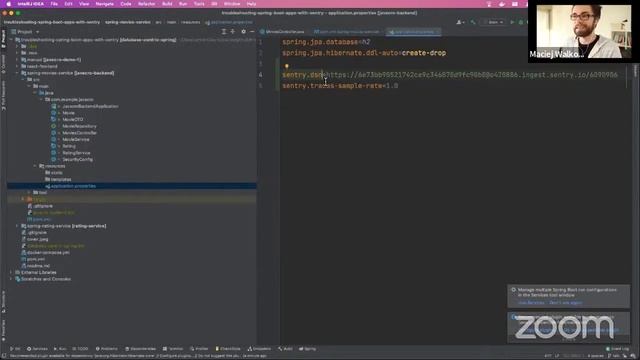Click the Project vertical tab on left stripe
The height and width of the screenshot is (360, 640).
click(x=3, y=39)
